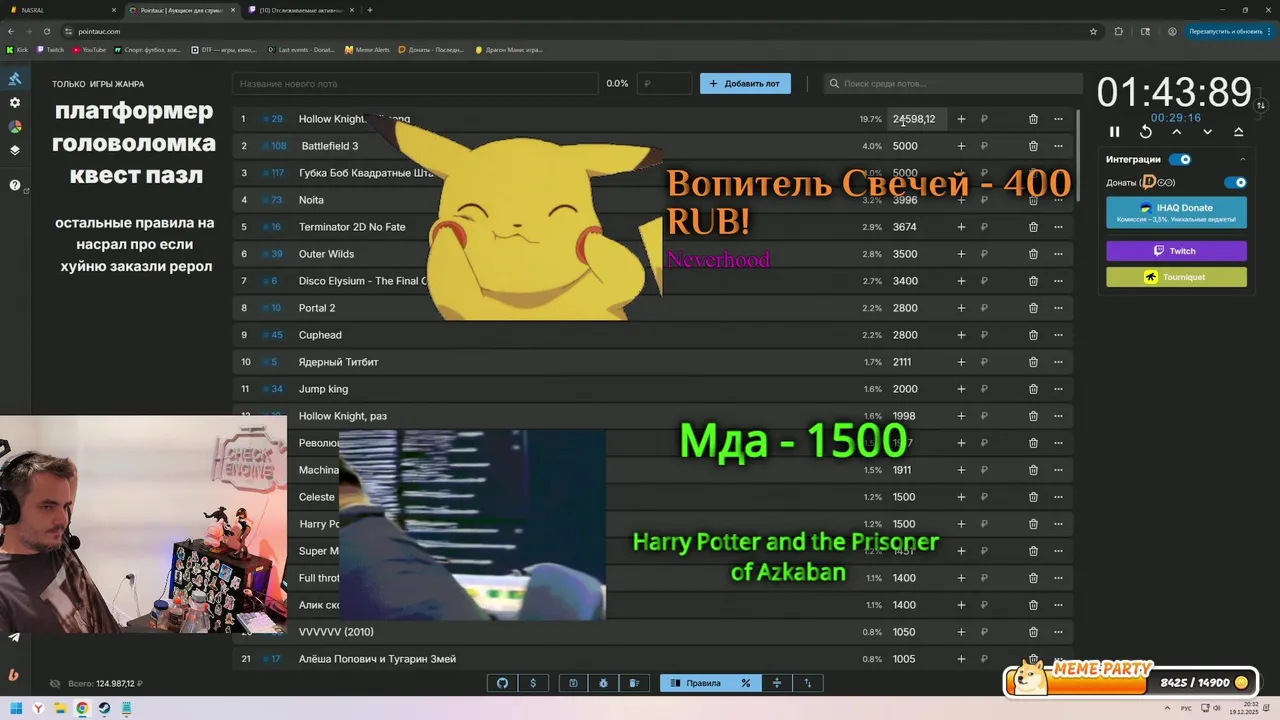Click the purple Twitch integration button
This screenshot has height=720, width=1280.
[1176, 251]
